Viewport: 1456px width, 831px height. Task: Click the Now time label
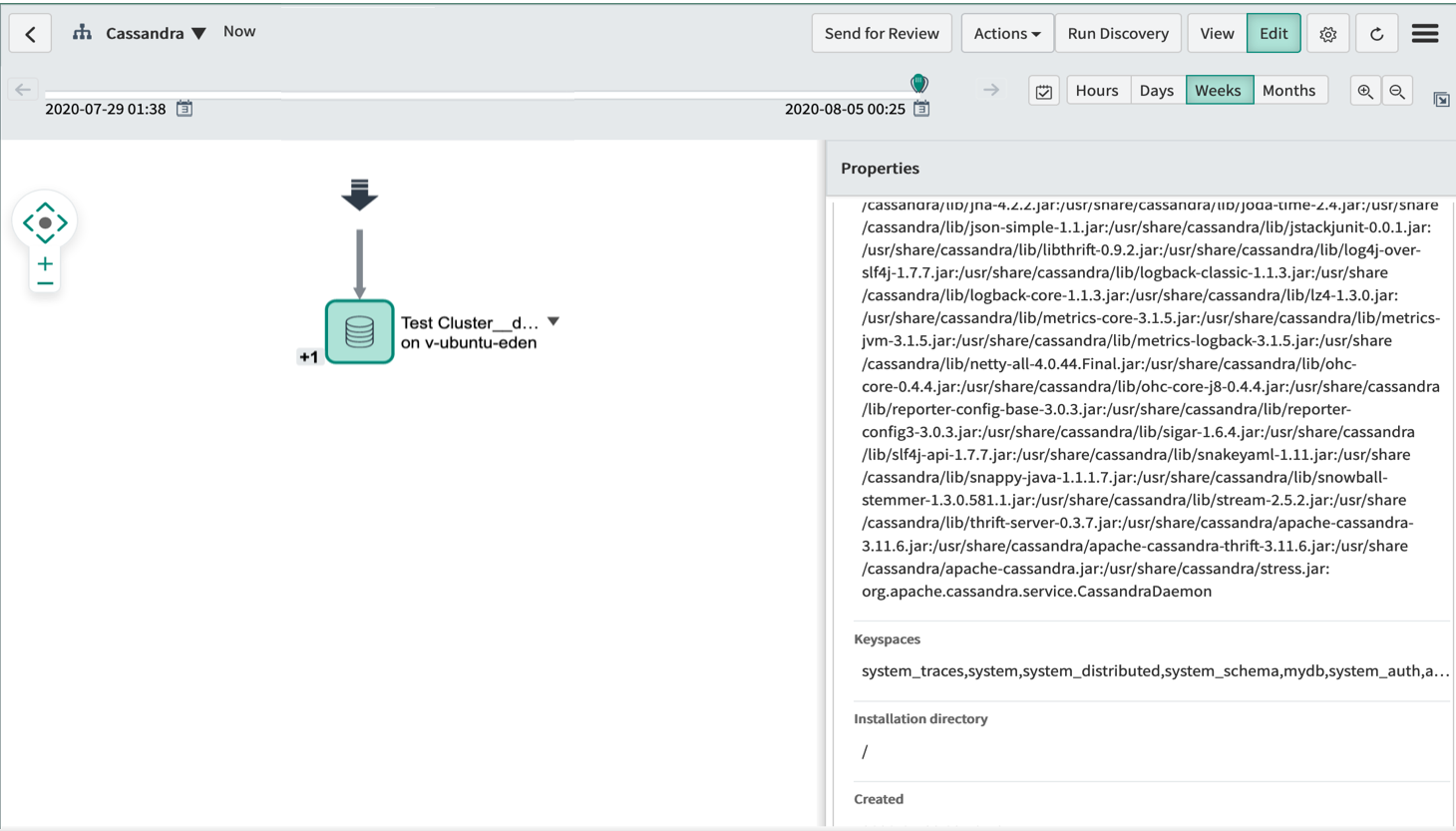tap(239, 32)
